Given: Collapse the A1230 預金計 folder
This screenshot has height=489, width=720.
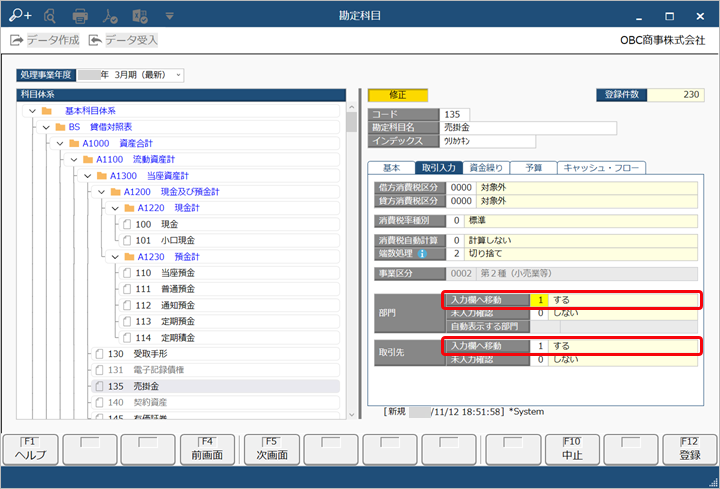Looking at the screenshot, I should click(115, 257).
